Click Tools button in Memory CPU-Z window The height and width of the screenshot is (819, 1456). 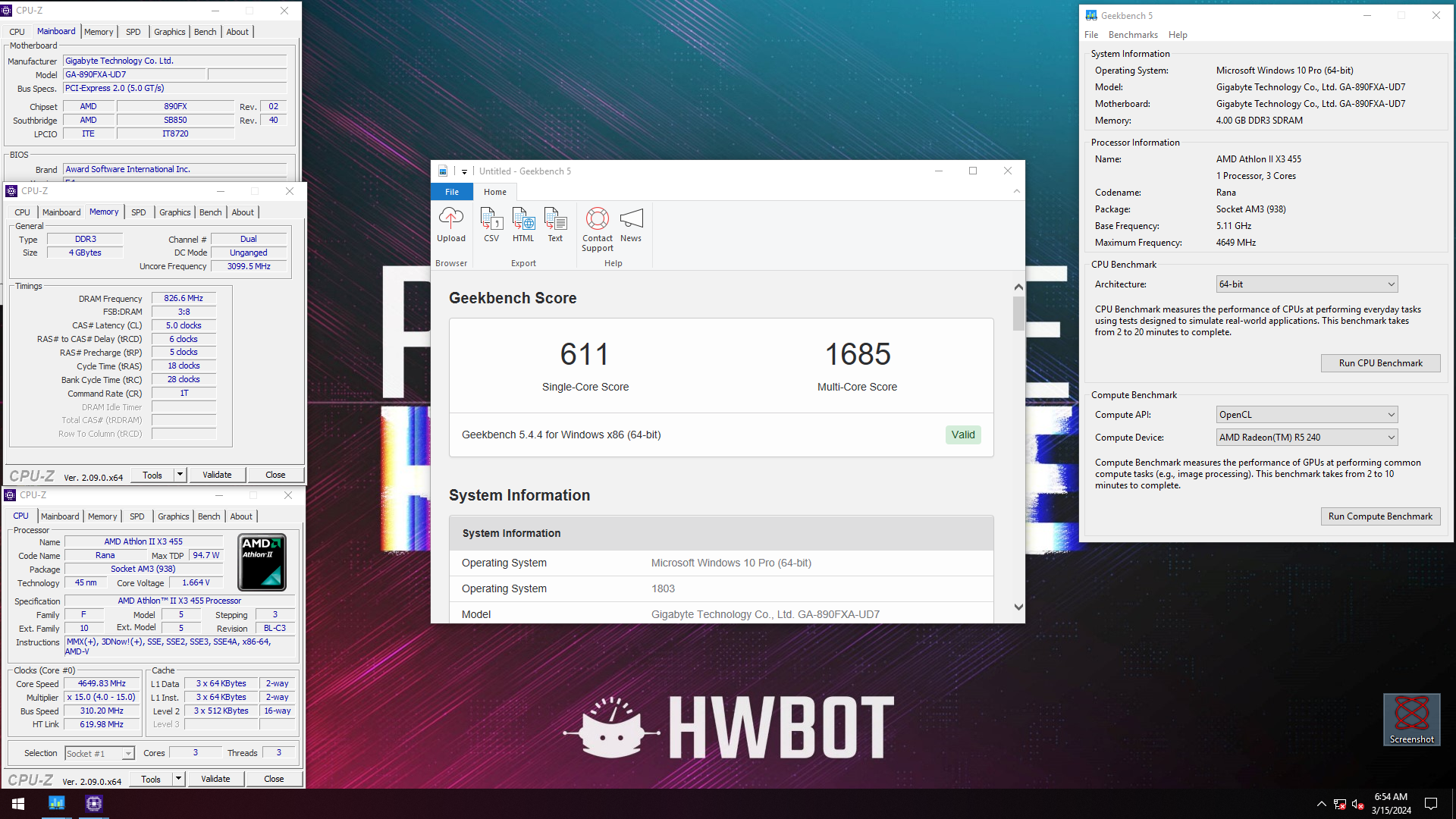click(x=152, y=475)
